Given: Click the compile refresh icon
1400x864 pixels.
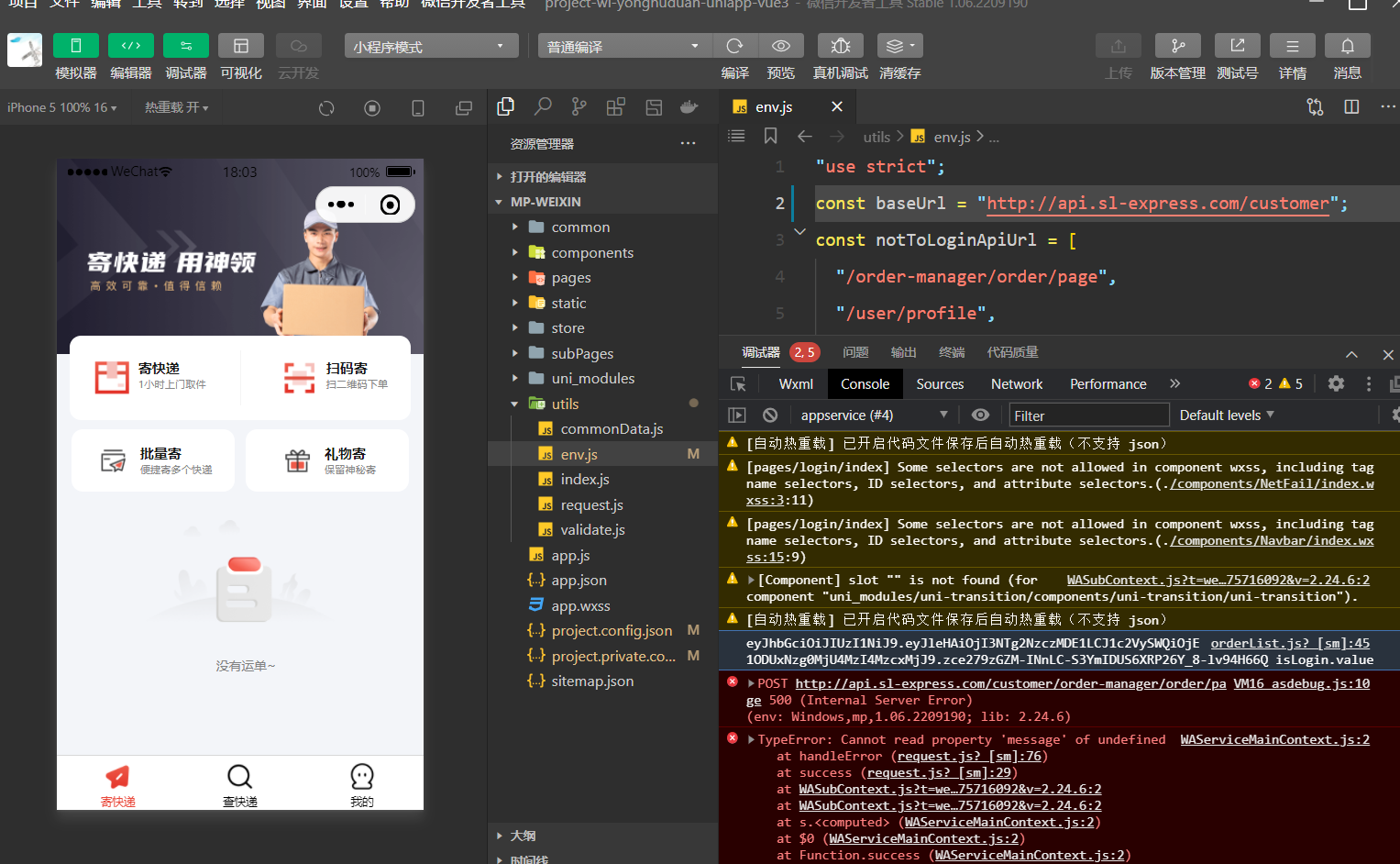Looking at the screenshot, I should [x=734, y=46].
